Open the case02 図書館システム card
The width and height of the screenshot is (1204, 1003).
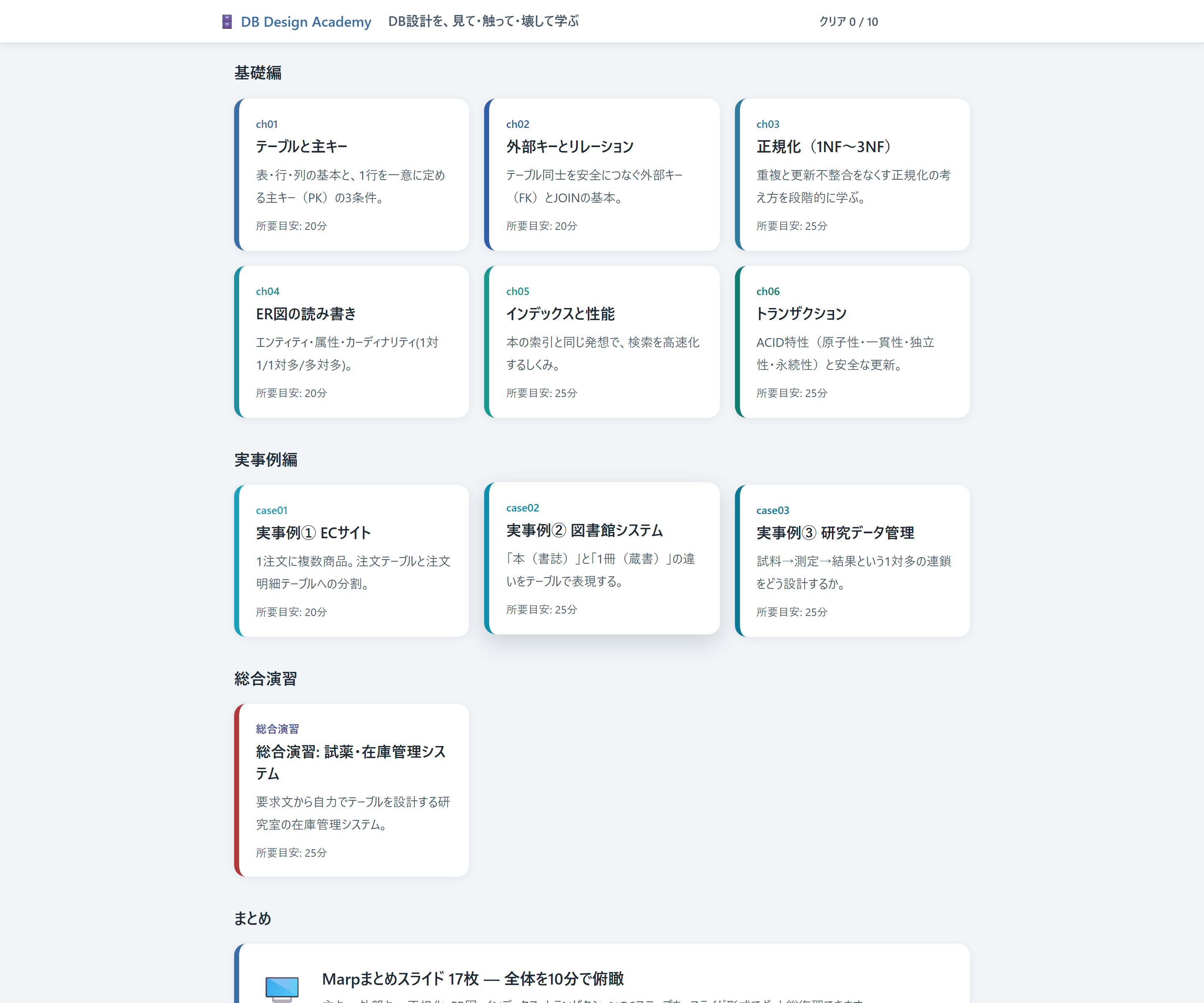pos(602,558)
